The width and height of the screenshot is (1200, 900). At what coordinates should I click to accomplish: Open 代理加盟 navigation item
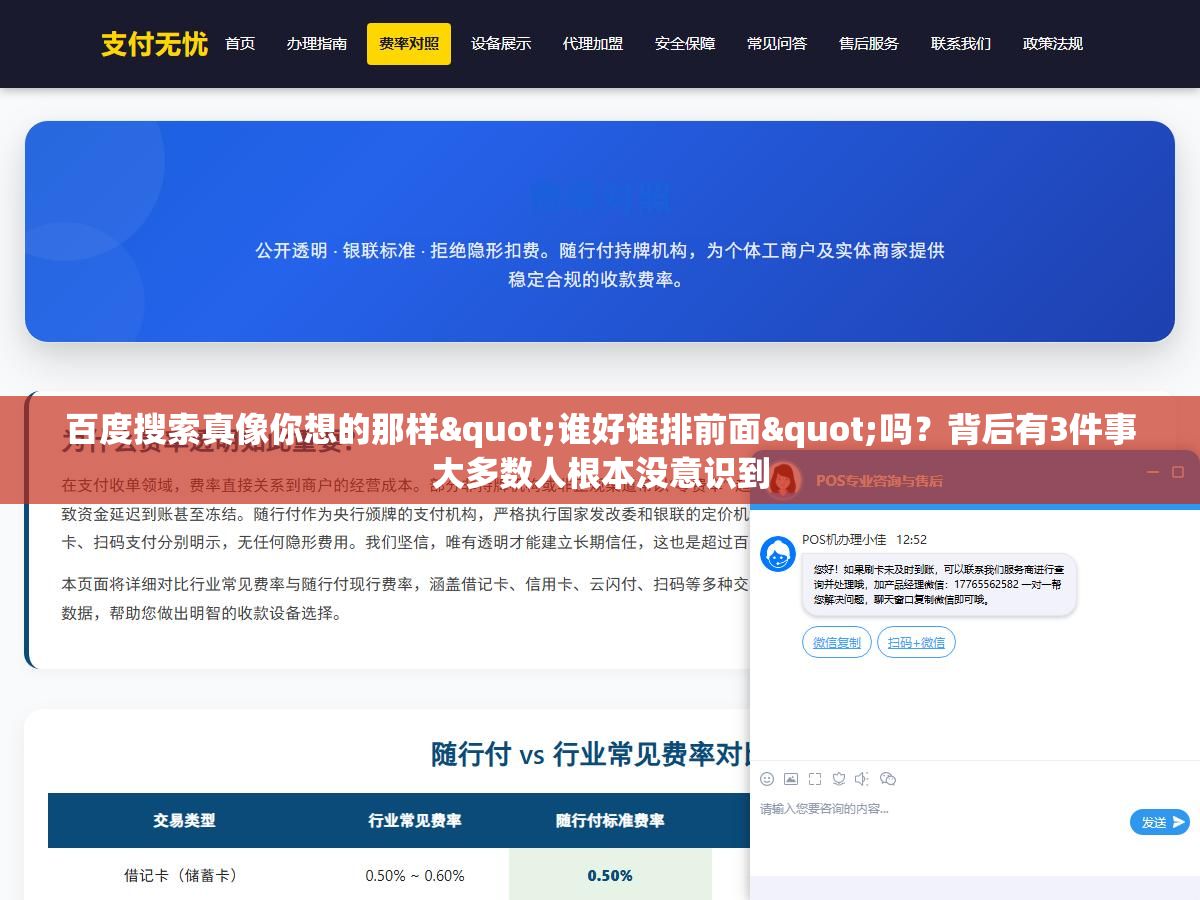pyautogui.click(x=593, y=44)
